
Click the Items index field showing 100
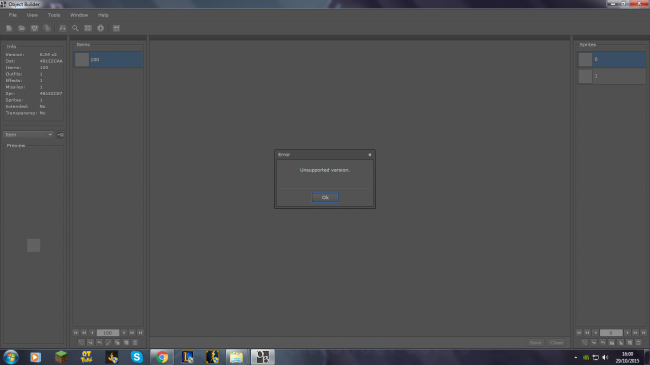108,333
